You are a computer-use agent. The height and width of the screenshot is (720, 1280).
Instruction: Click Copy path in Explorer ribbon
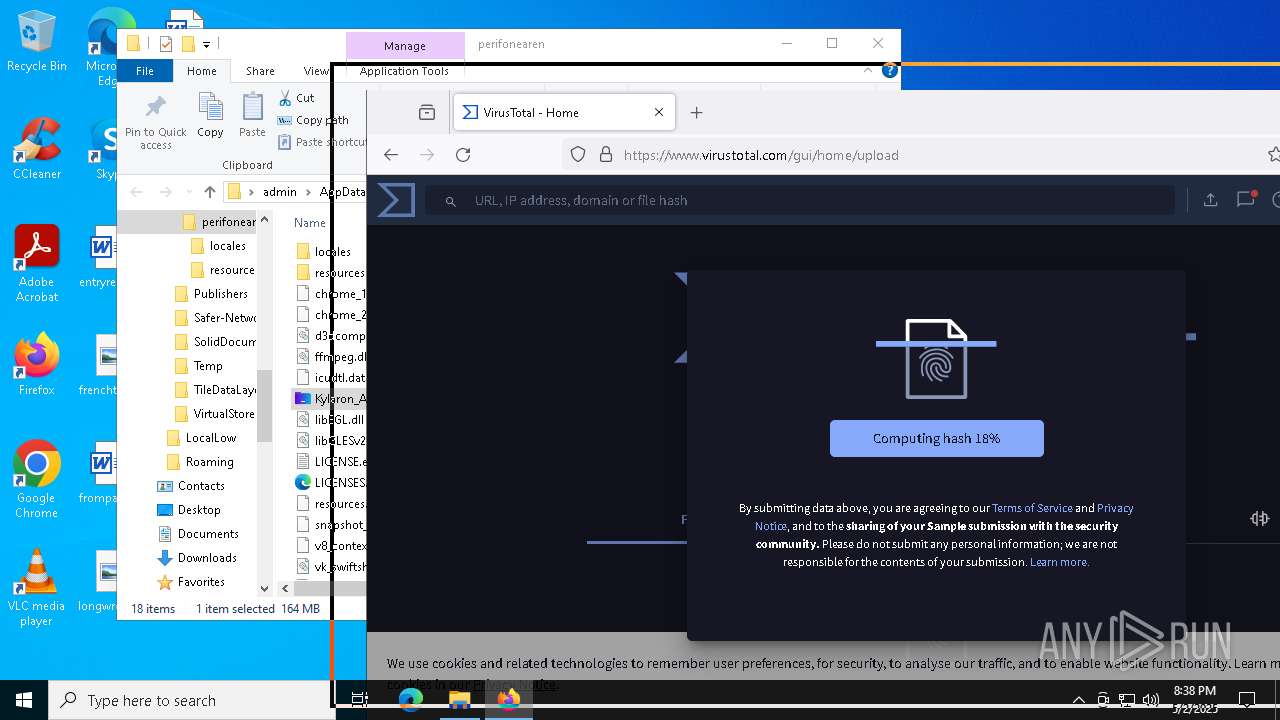pos(313,120)
